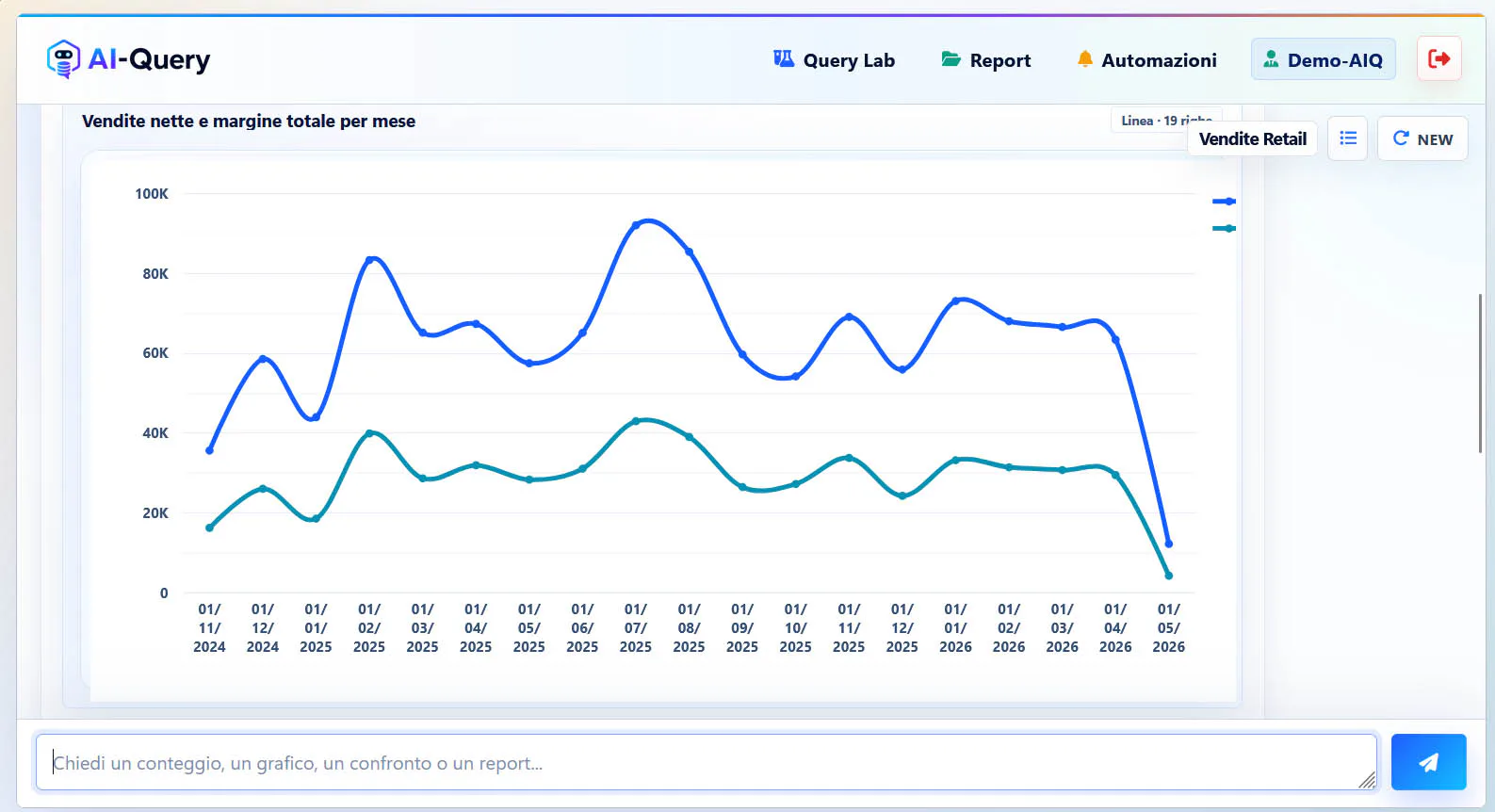Open the Report section
1495x812 pixels.
click(986, 60)
